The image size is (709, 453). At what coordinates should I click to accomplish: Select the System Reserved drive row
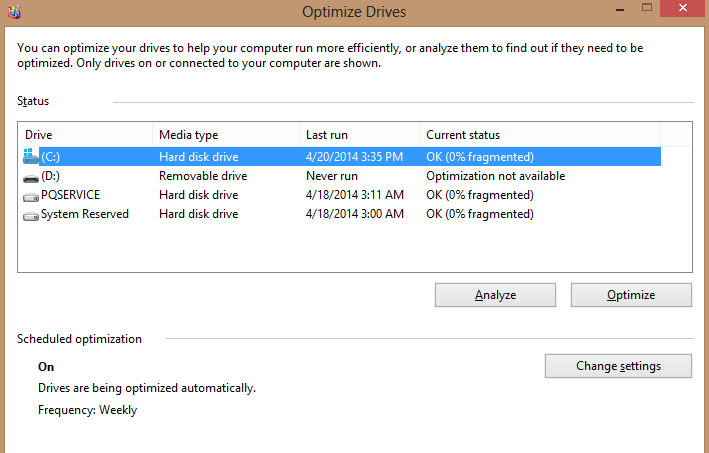coord(341,214)
